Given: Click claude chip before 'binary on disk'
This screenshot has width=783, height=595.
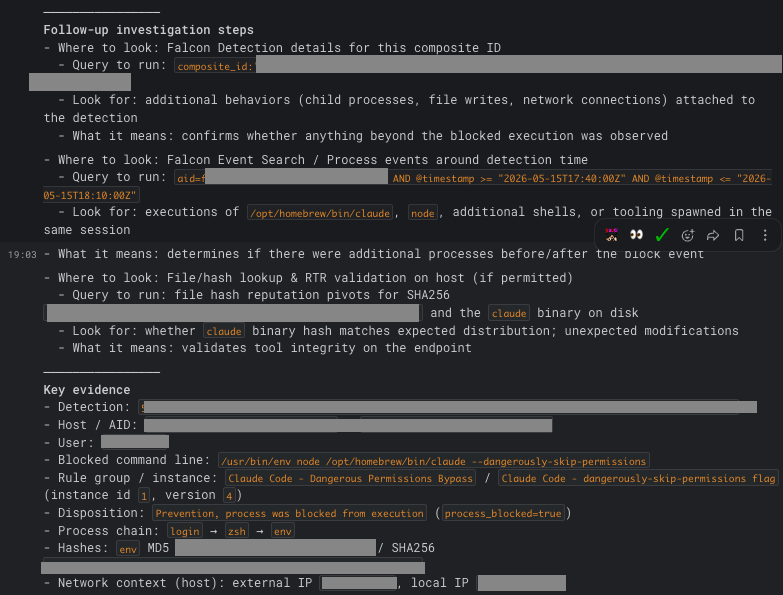Looking at the screenshot, I should [x=509, y=313].
